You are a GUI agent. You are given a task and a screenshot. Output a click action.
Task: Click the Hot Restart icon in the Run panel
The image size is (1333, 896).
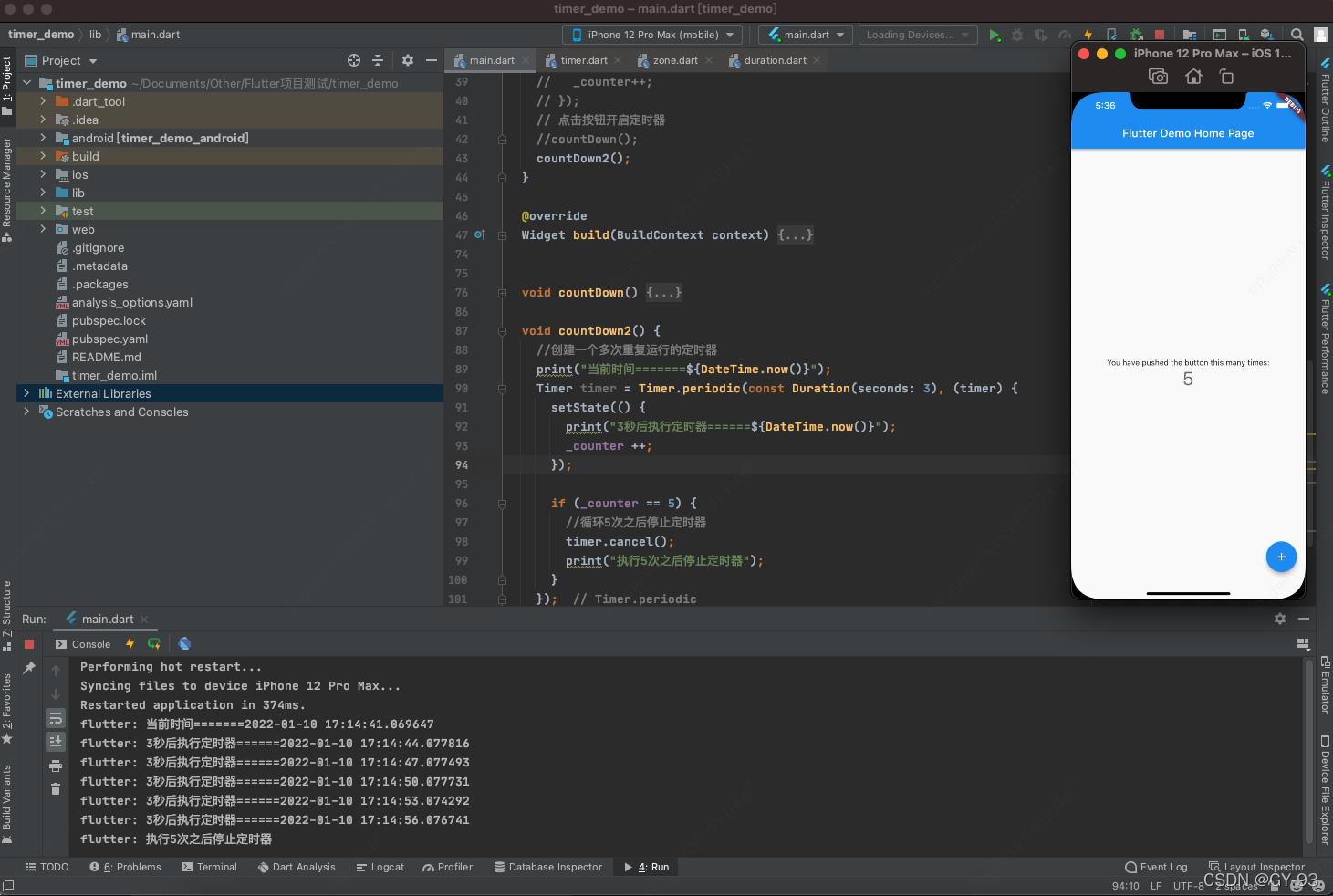point(153,644)
